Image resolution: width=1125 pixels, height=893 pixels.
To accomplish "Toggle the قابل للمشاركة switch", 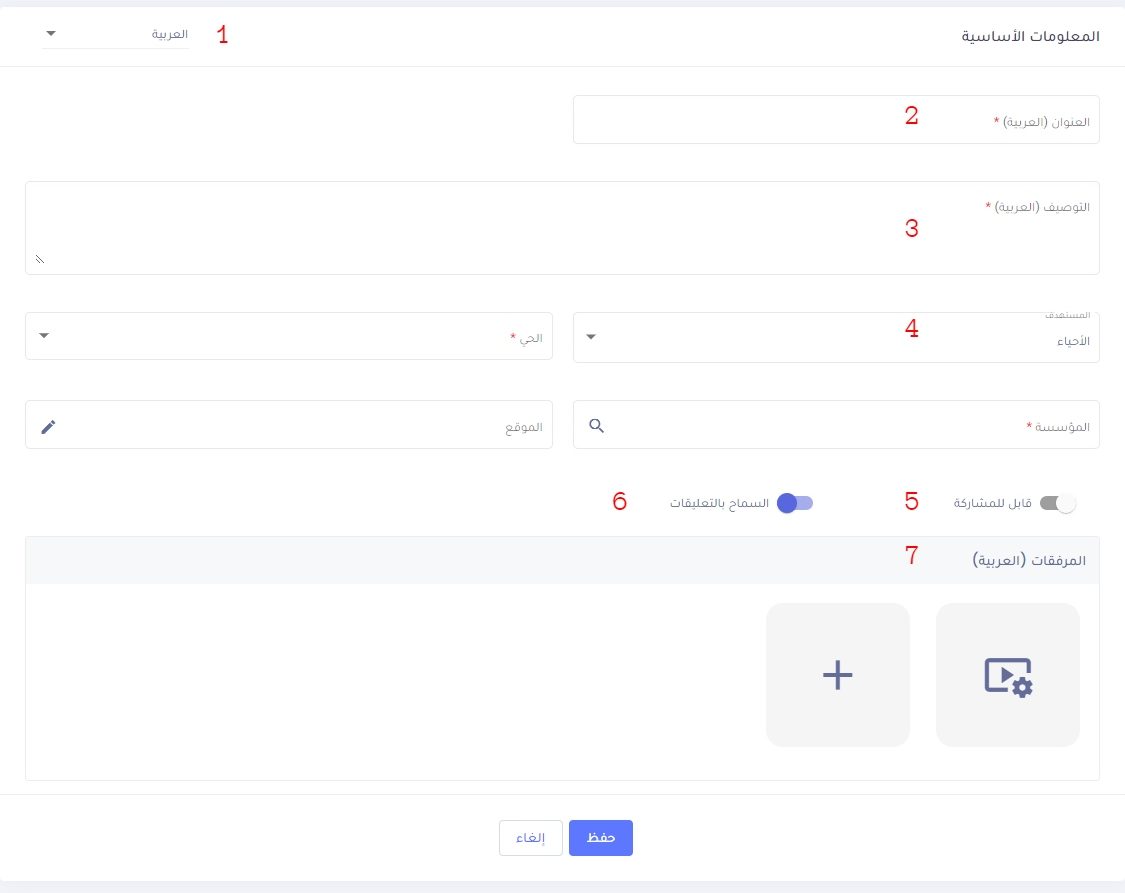I will click(x=1057, y=503).
